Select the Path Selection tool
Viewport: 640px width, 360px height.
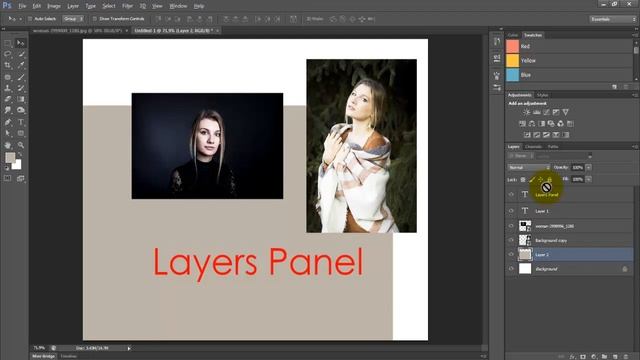coord(8,133)
